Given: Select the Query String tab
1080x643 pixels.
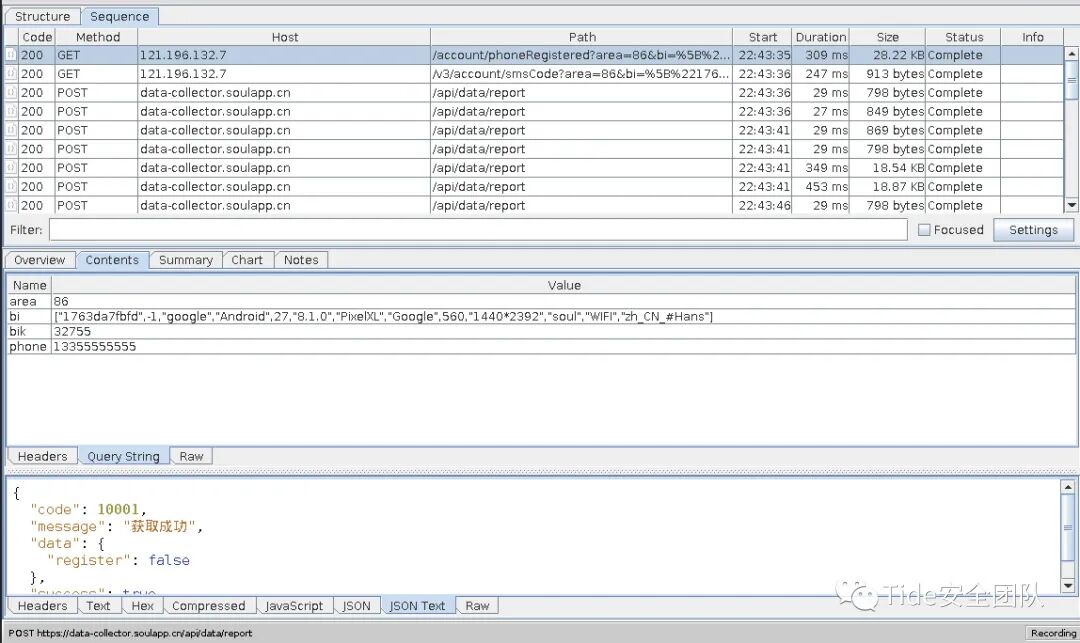Looking at the screenshot, I should [123, 456].
